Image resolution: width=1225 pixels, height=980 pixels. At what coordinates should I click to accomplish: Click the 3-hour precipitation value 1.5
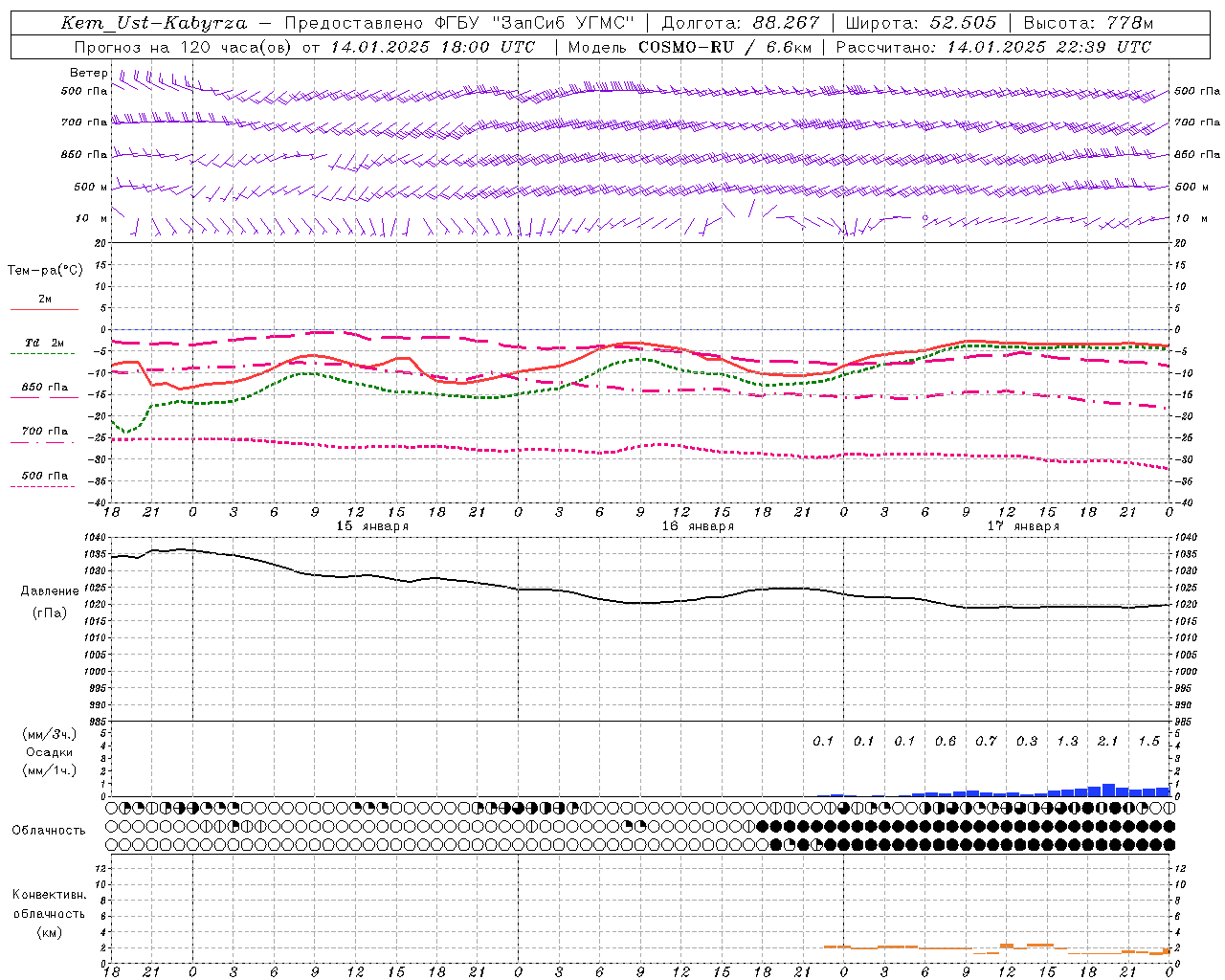1148,741
